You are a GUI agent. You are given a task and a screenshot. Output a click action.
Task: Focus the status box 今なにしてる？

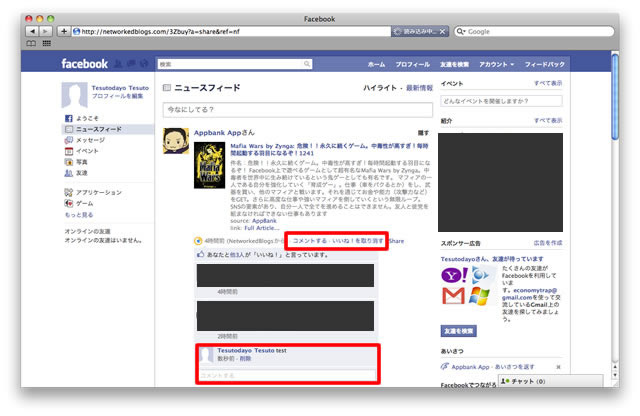[x=298, y=109]
